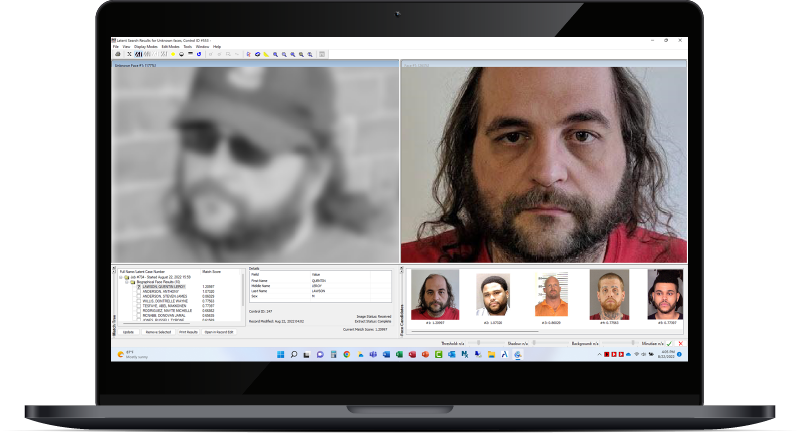The height and width of the screenshot is (434, 800).
Task: Open Google Chrome from the taskbar
Action: point(346,354)
